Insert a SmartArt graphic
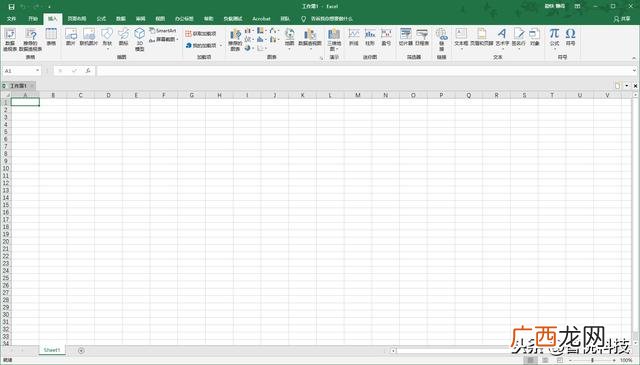 [x=163, y=31]
